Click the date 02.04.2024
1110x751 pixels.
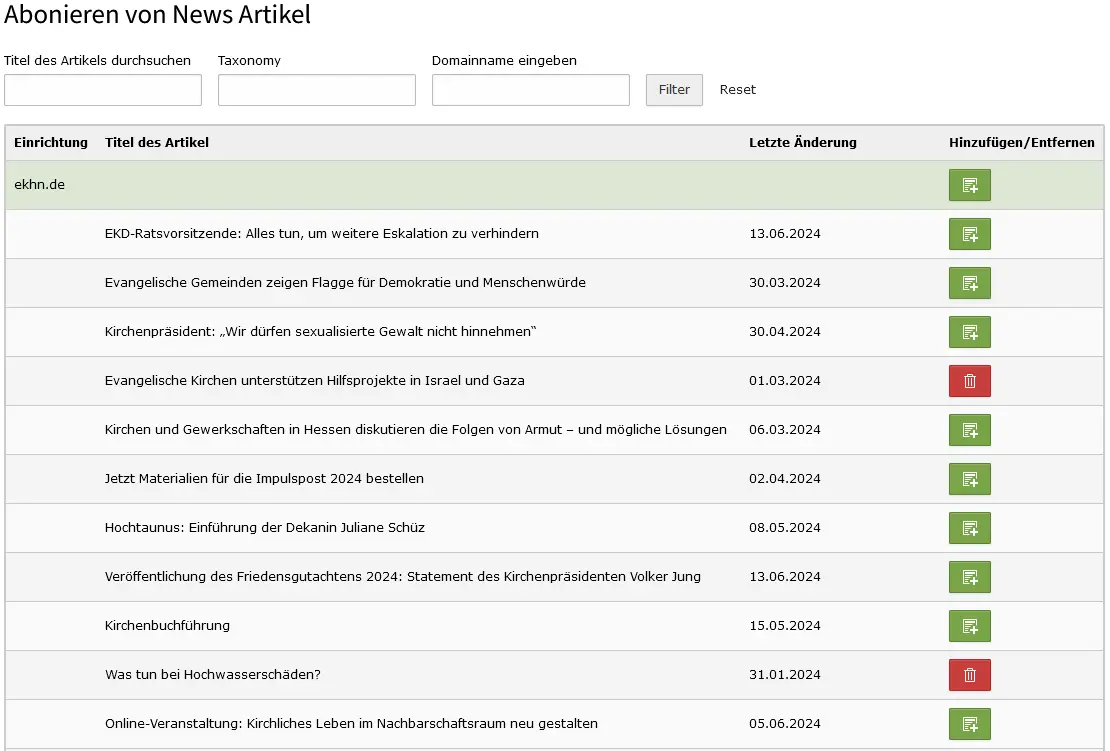784,478
